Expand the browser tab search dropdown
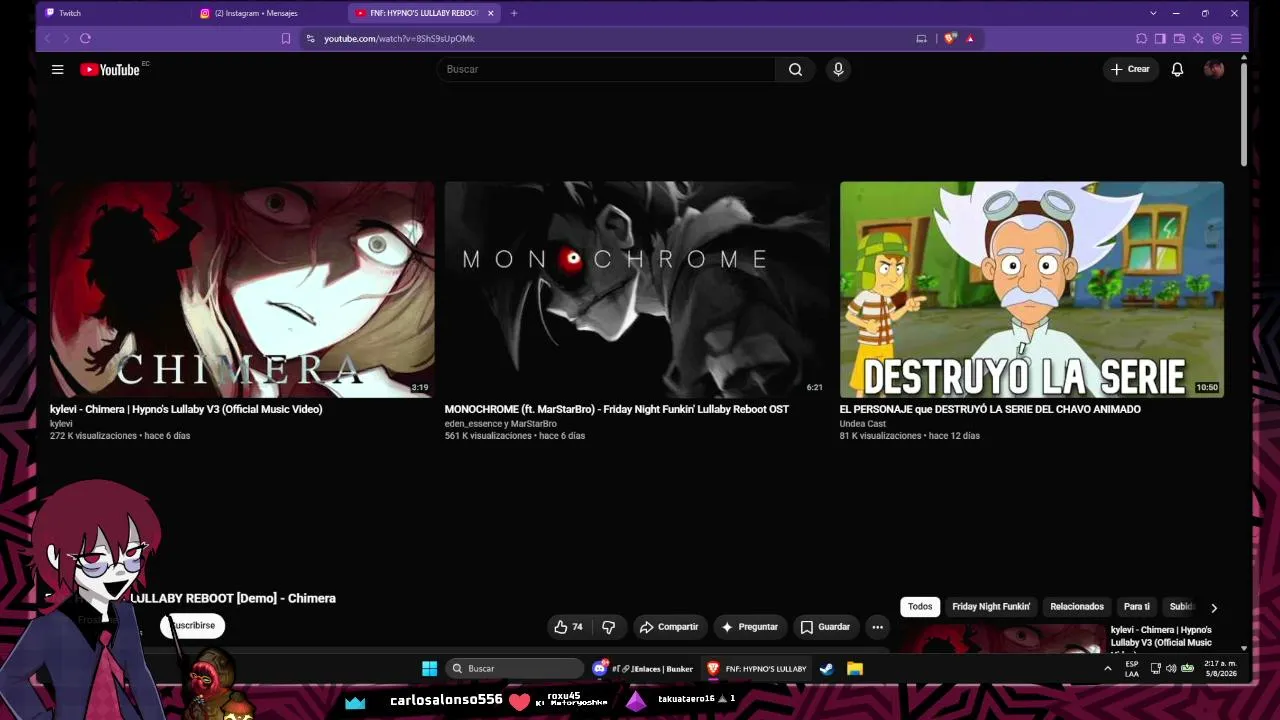This screenshot has height=720, width=1280. [1153, 13]
